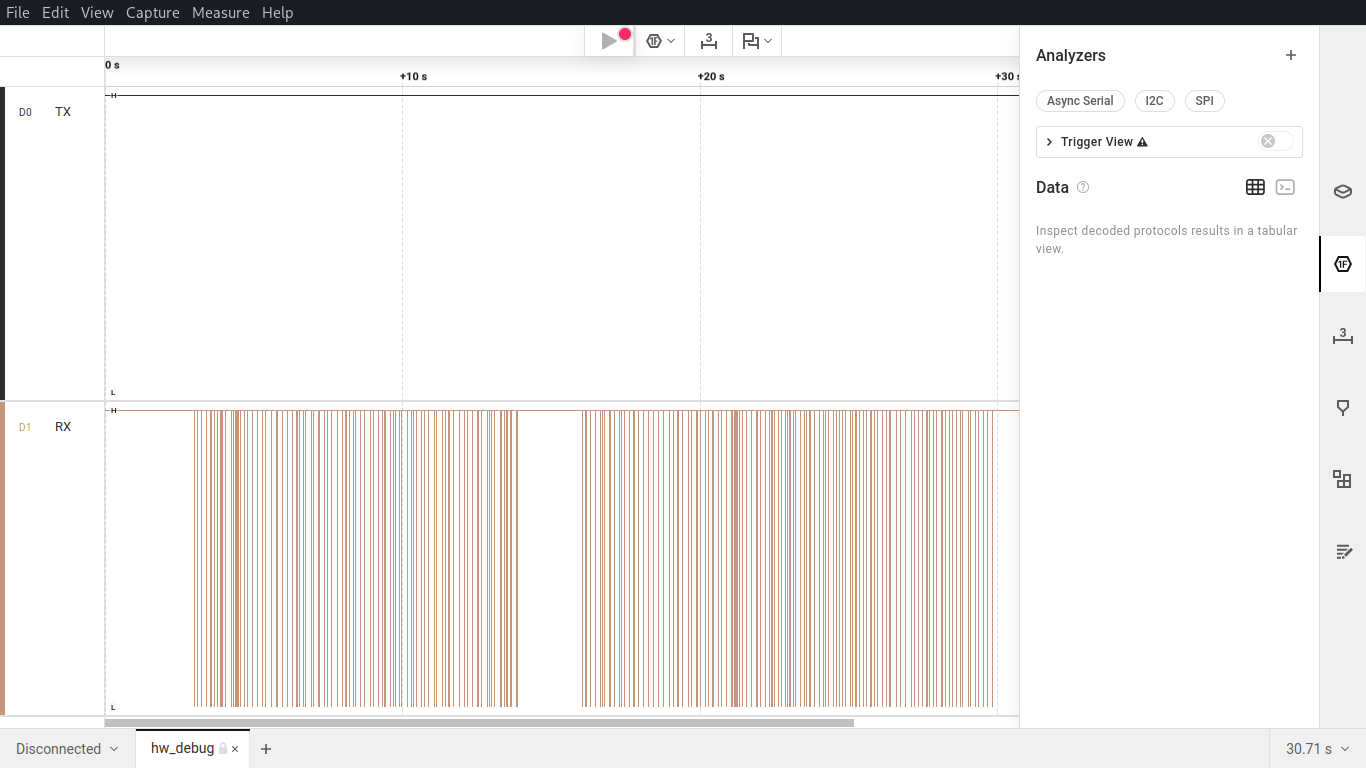Add an I2C analyzer
1366x768 pixels.
pos(1154,101)
